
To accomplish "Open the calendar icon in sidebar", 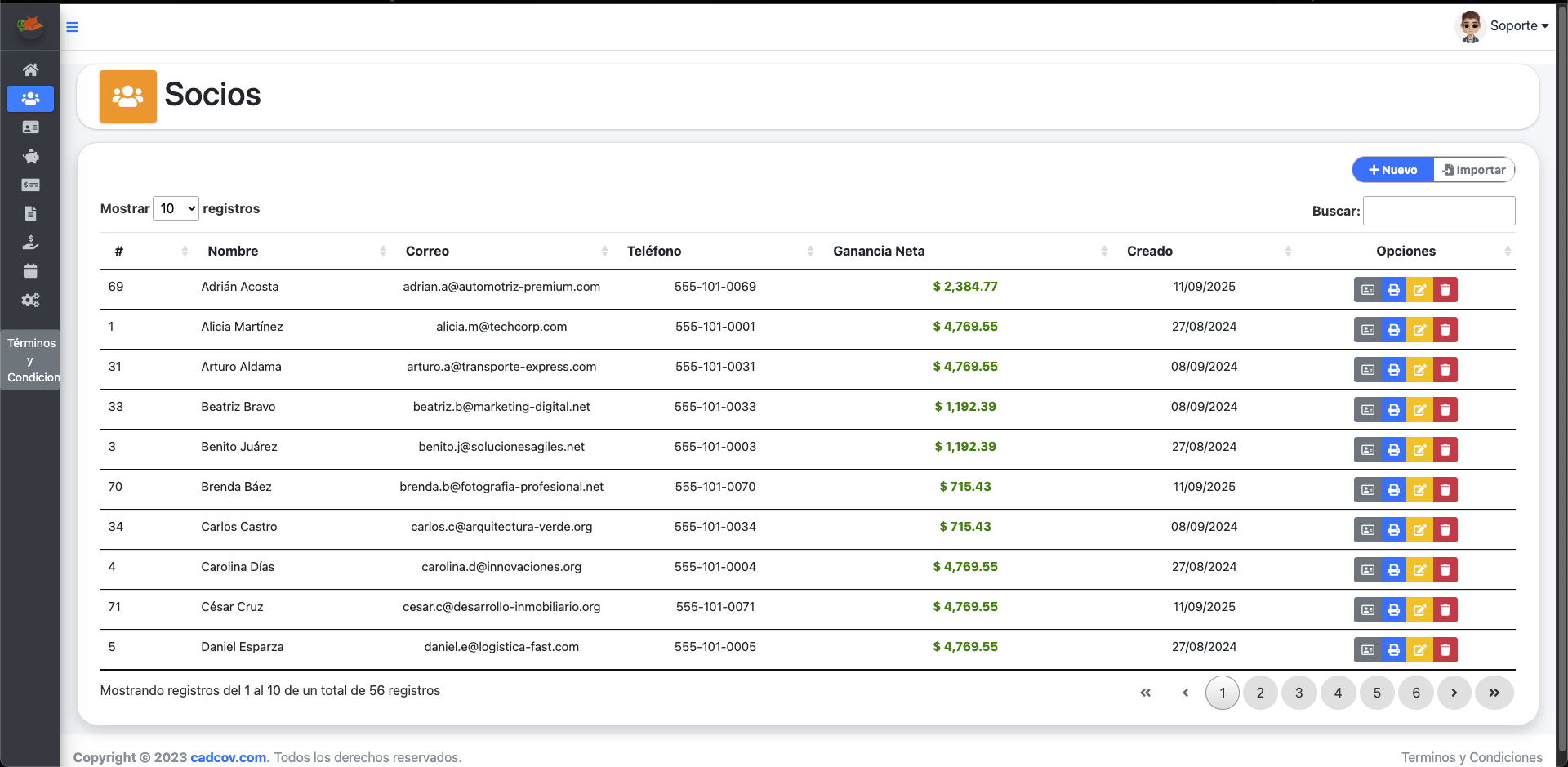I will pyautogui.click(x=30, y=271).
